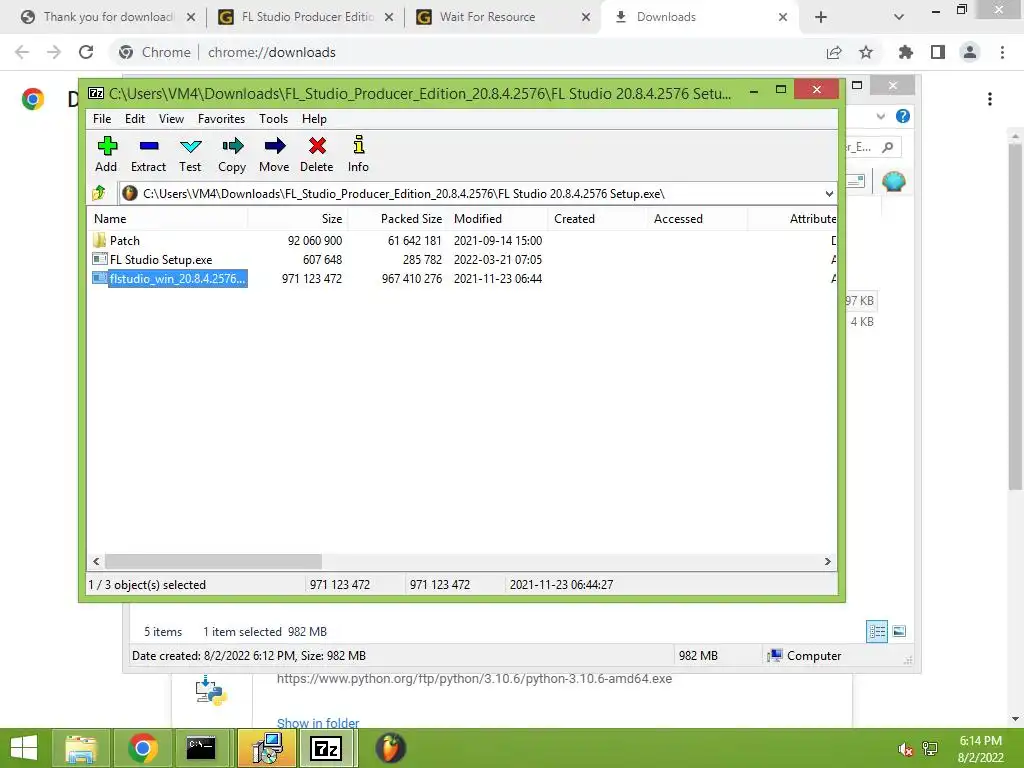
Task: Close the Downloads browser tab
Action: pyautogui.click(x=782, y=17)
